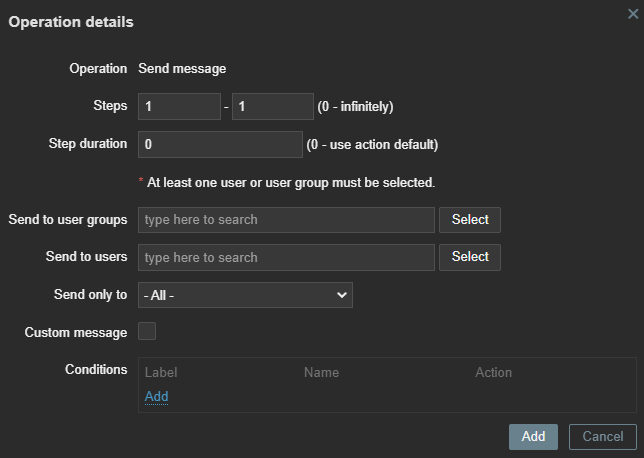
Task: Focus the Steps ending value field
Action: click(273, 106)
